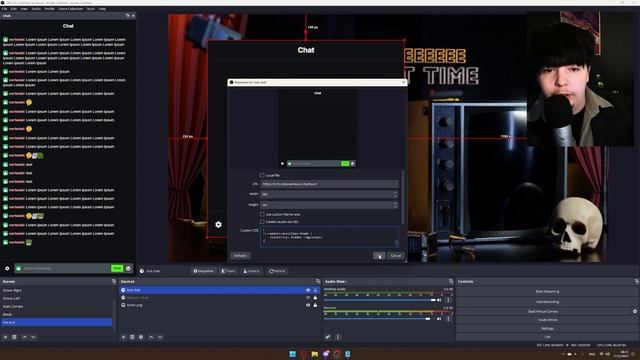Add a new scene with plus icon
This screenshot has width=640, height=360.
coord(5,337)
